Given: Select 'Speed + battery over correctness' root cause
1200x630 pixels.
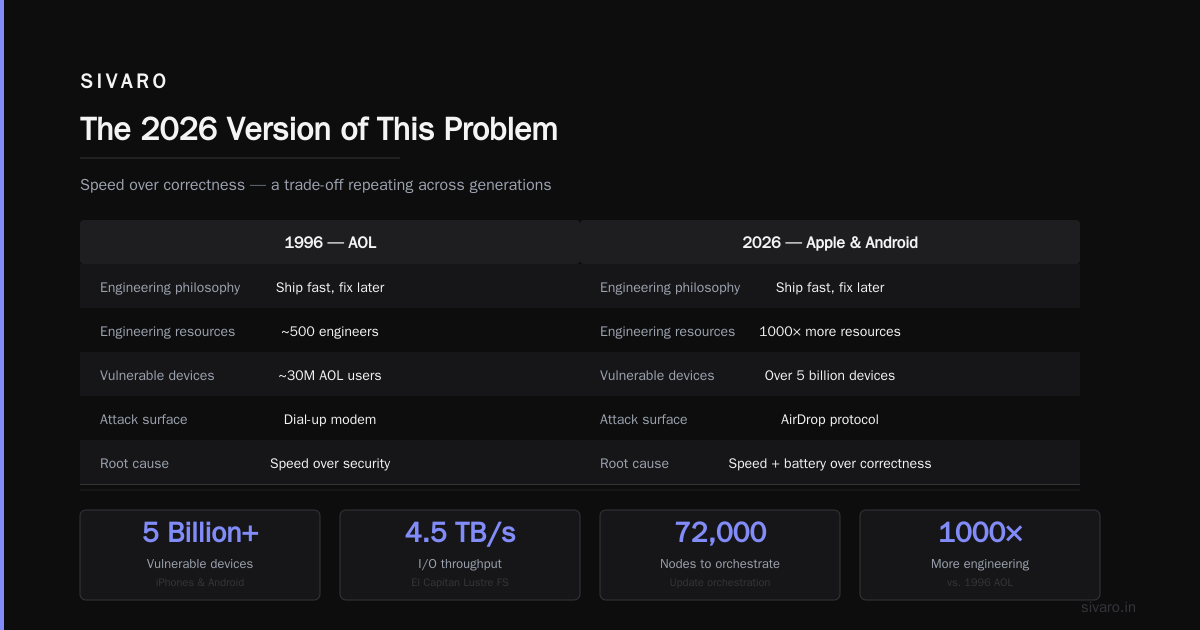Looking at the screenshot, I should pos(830,463).
